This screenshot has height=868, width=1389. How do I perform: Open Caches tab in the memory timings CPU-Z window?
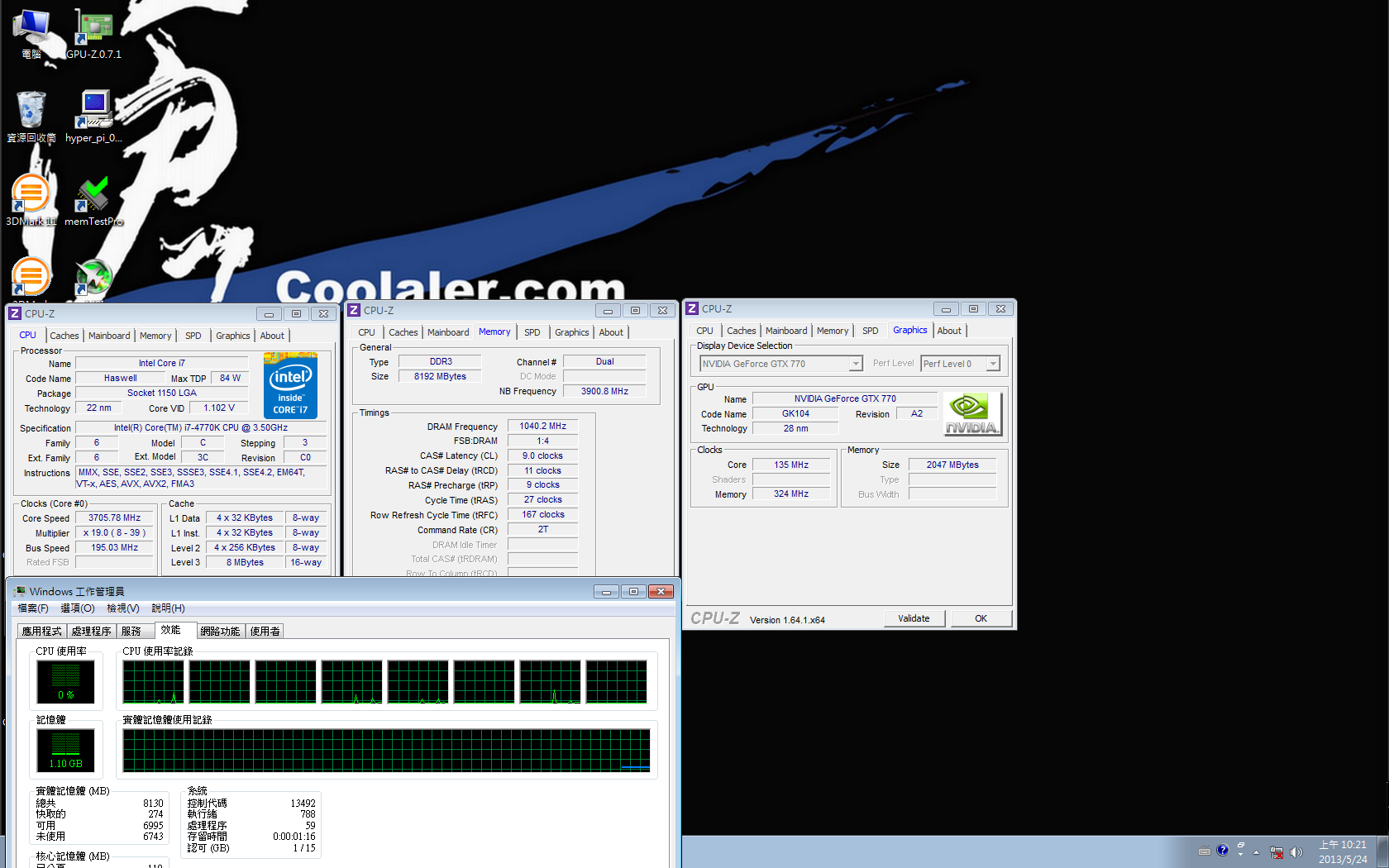pyautogui.click(x=403, y=332)
